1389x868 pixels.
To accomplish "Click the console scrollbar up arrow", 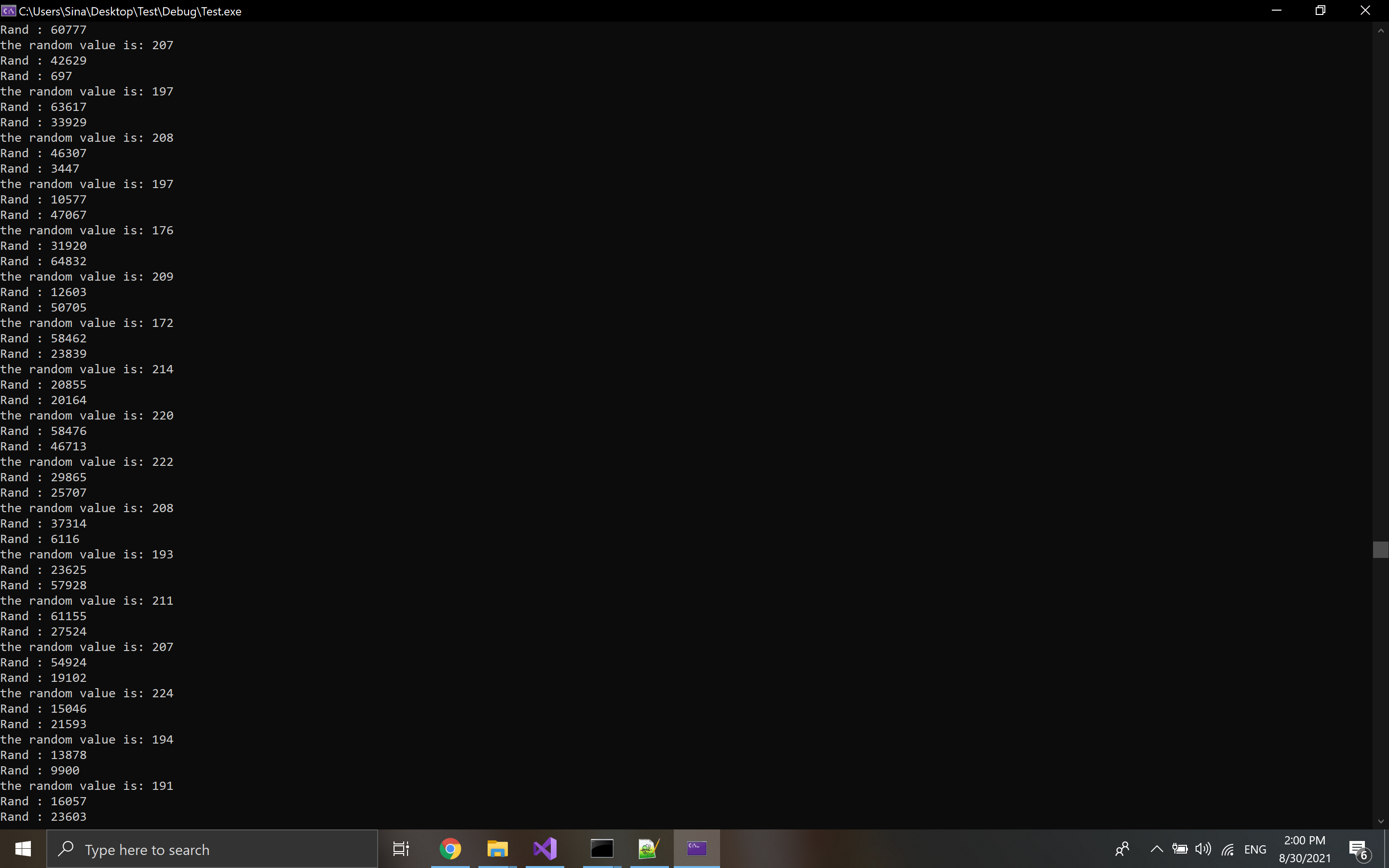I will pyautogui.click(x=1380, y=31).
